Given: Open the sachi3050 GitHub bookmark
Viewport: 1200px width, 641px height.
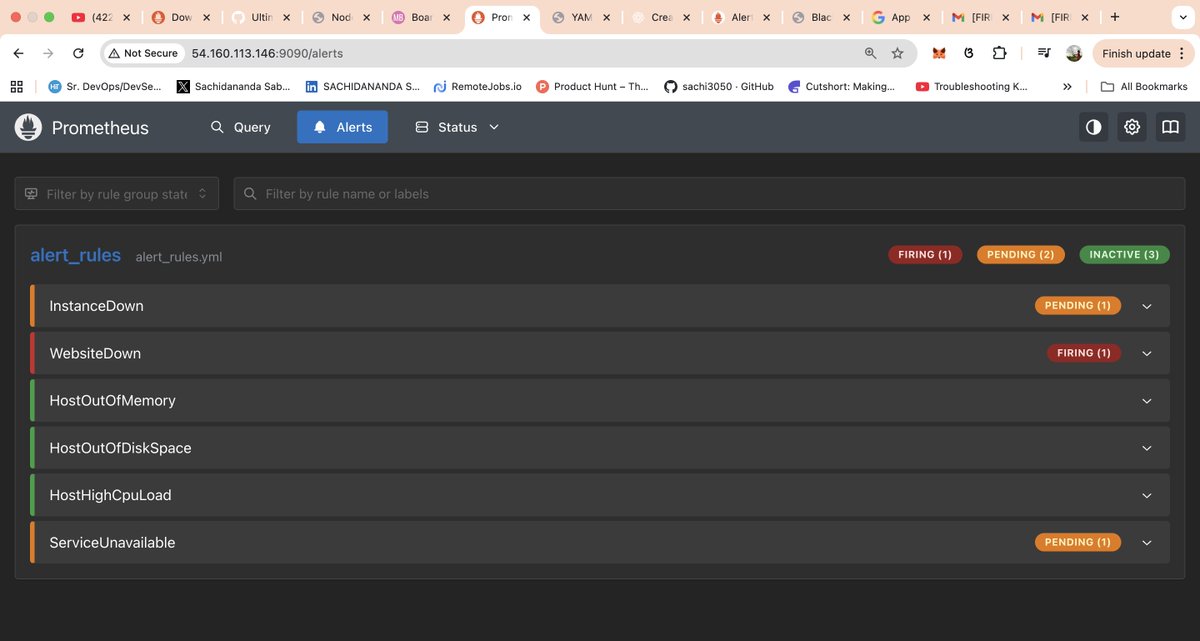Looking at the screenshot, I should pos(719,87).
